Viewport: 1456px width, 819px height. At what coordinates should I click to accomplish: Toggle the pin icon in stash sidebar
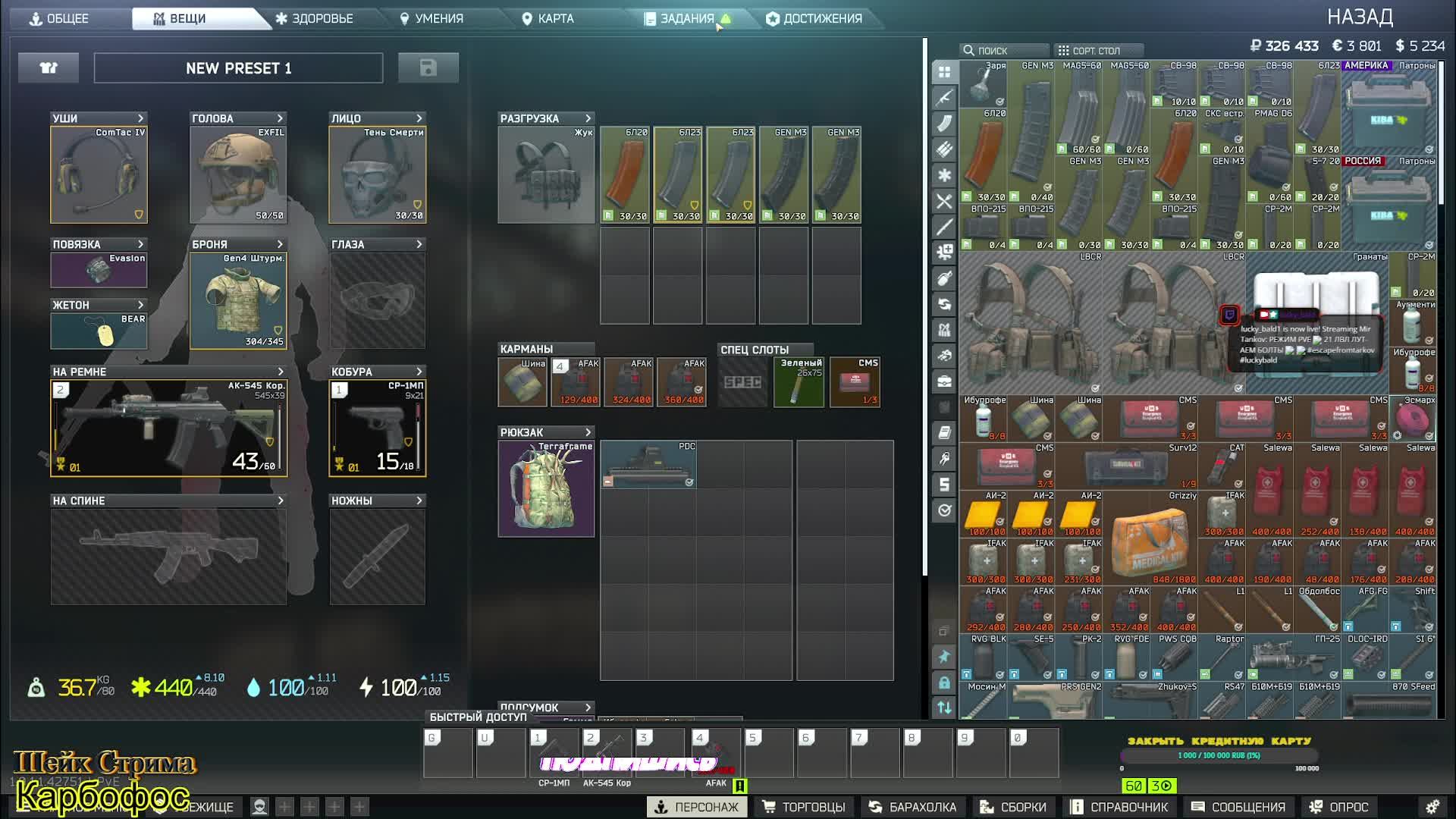(944, 657)
